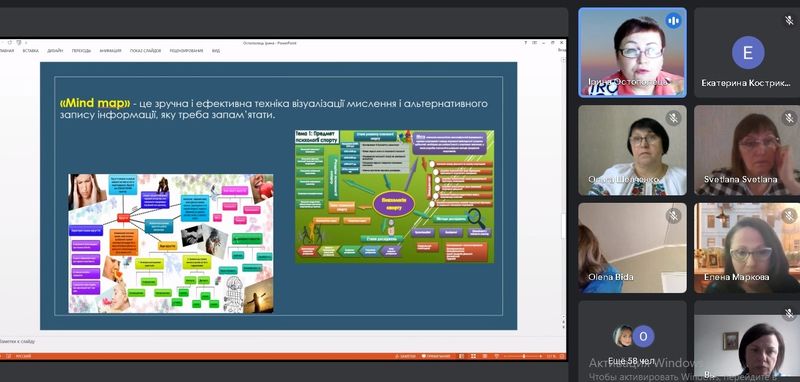Start slide show from the status bar icon
The height and width of the screenshot is (382, 800).
[496, 356]
